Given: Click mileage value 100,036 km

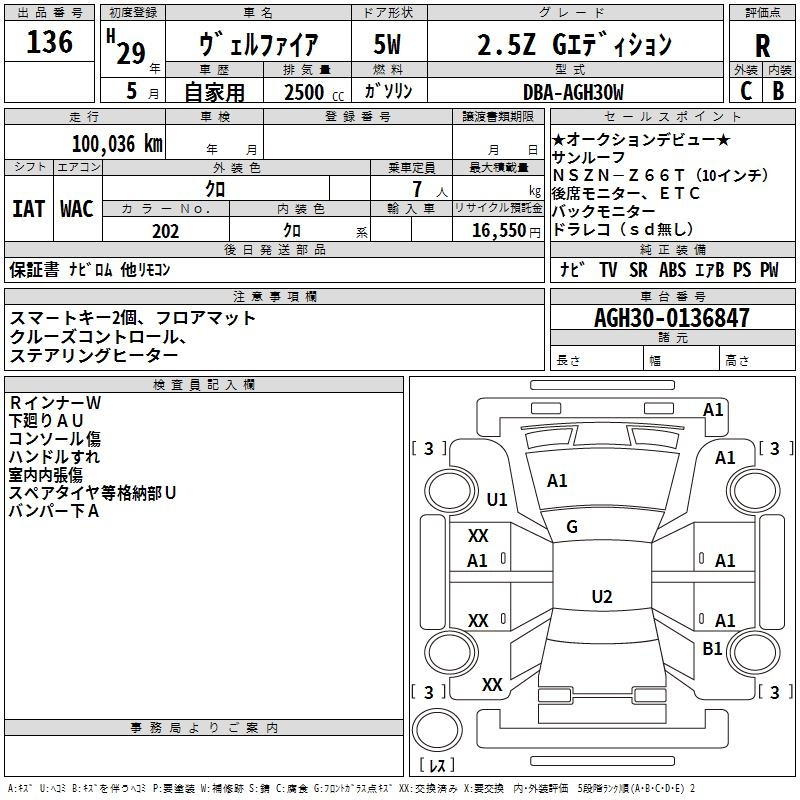Looking at the screenshot, I should 117,144.
